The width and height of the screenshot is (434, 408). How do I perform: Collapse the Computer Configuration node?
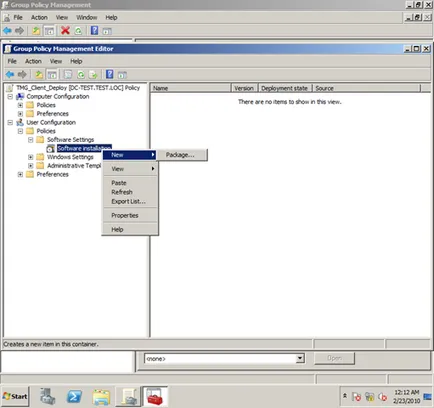coord(10,96)
